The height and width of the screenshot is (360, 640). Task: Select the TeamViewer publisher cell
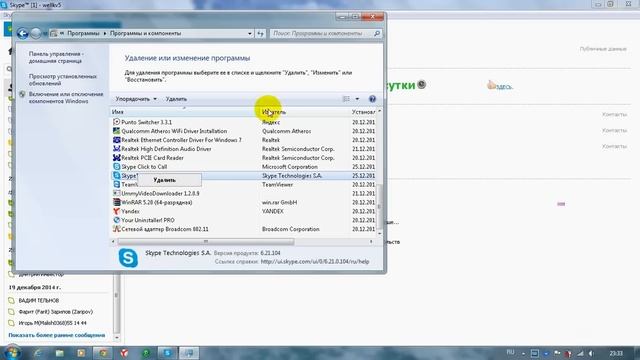coord(278,184)
